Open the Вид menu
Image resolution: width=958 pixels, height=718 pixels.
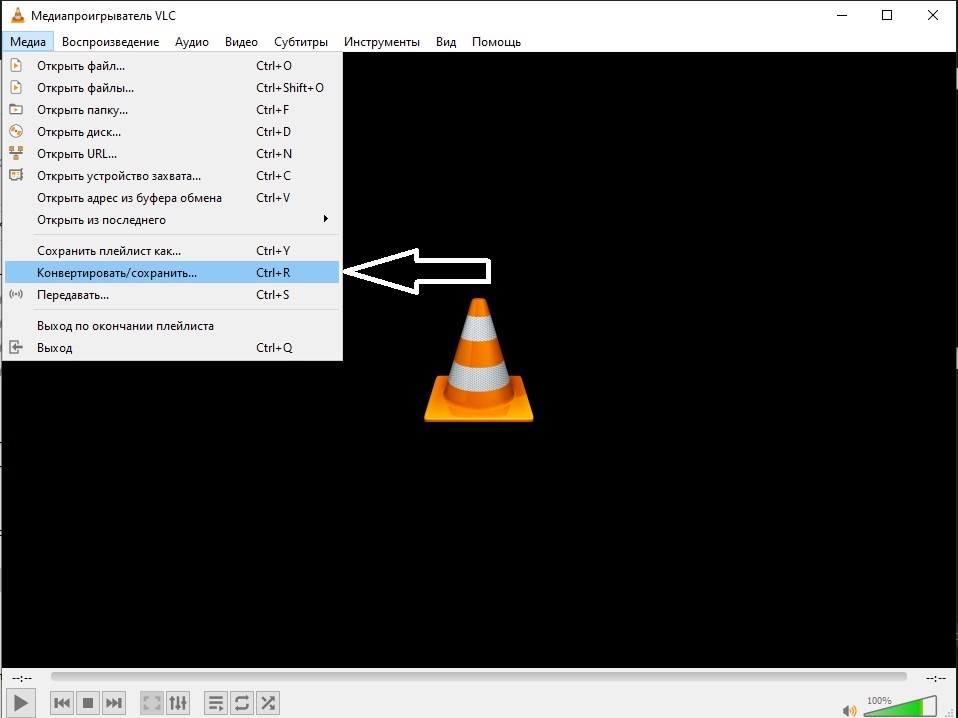(x=446, y=42)
